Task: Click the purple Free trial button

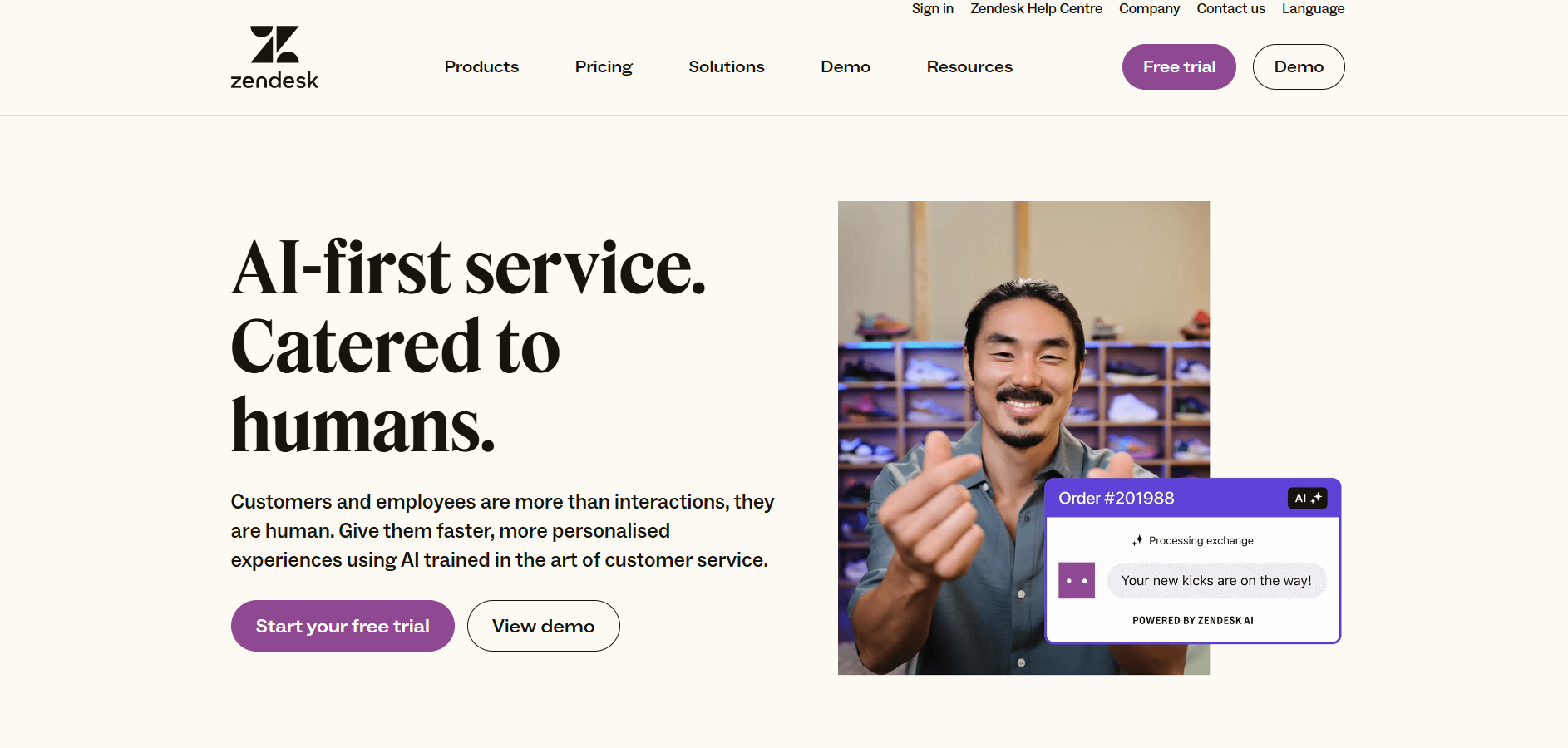Action: pyautogui.click(x=1179, y=66)
